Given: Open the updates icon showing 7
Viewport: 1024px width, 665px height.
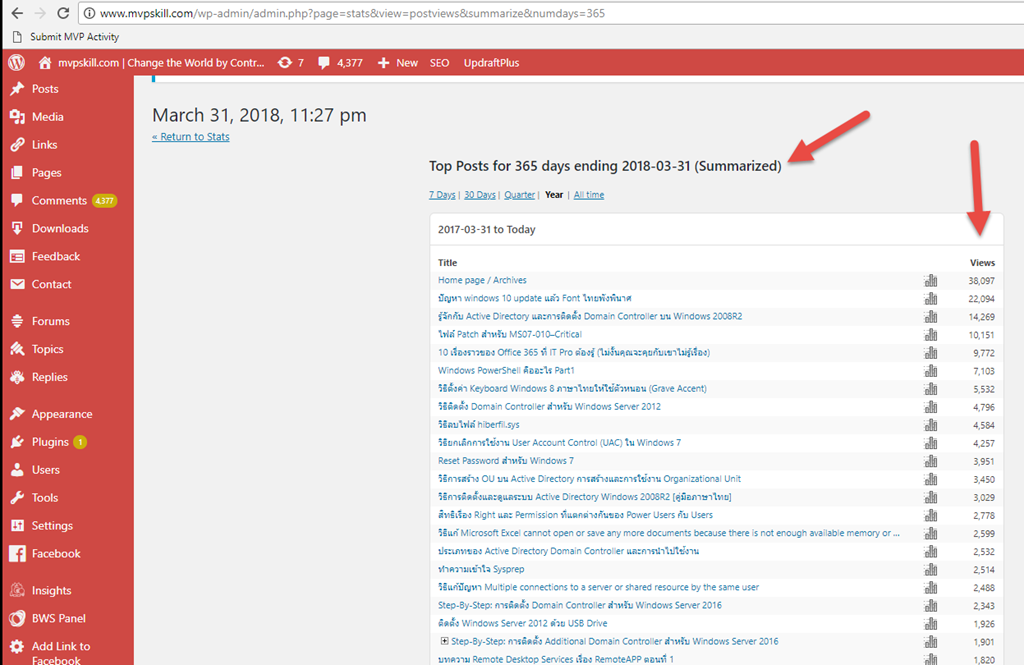Looking at the screenshot, I should point(285,63).
